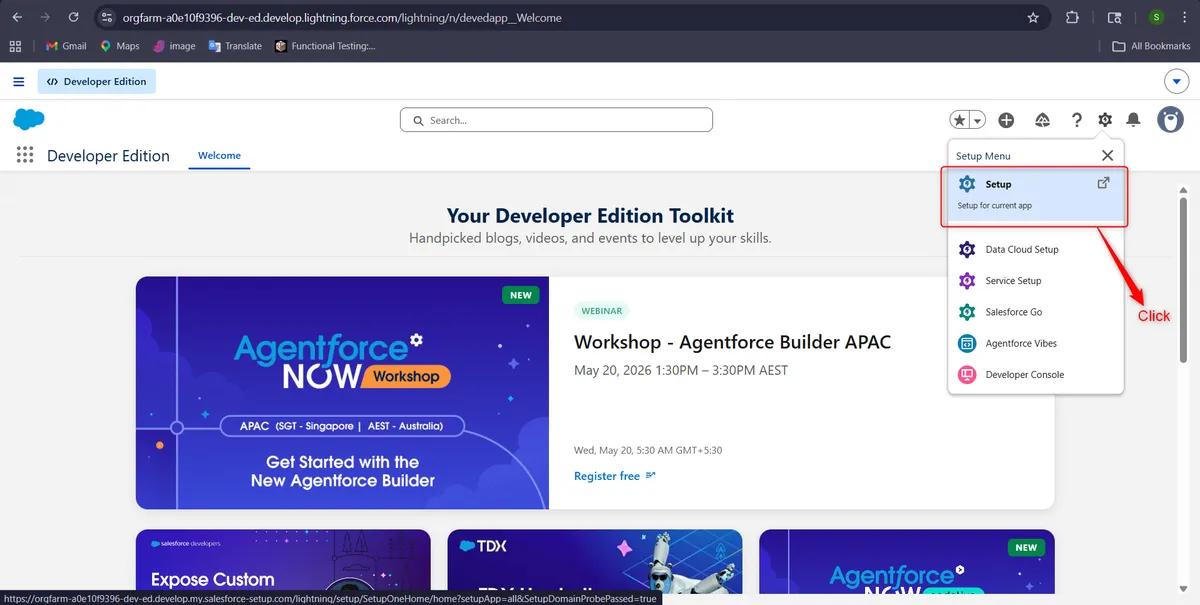Screen dimensions: 1200x605
Task: Click the Your Developer Edition Toolkit heading
Action: (590, 215)
